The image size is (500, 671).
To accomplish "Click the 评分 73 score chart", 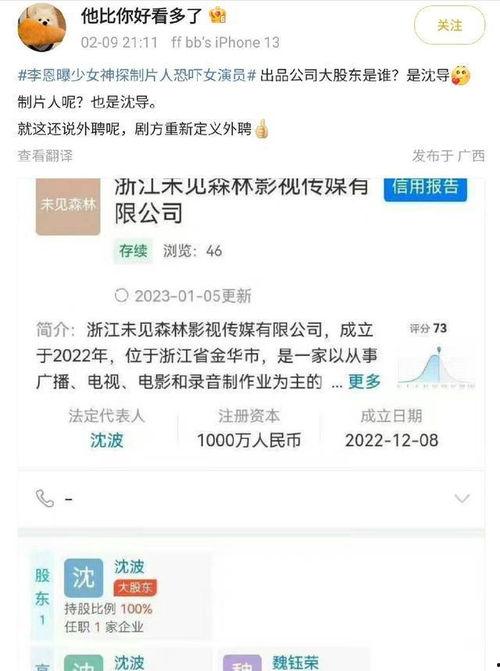I will 436,356.
